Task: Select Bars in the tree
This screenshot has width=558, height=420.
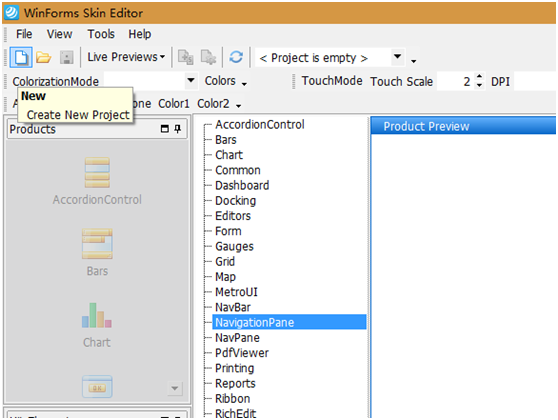Action: tap(226, 140)
